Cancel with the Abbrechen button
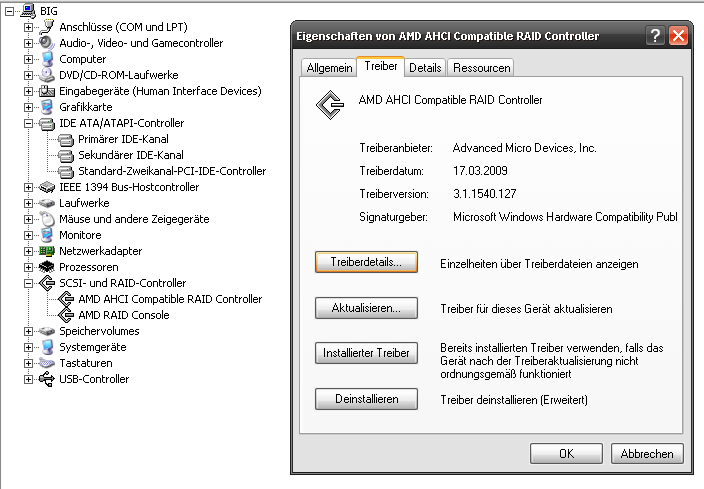 [647, 454]
